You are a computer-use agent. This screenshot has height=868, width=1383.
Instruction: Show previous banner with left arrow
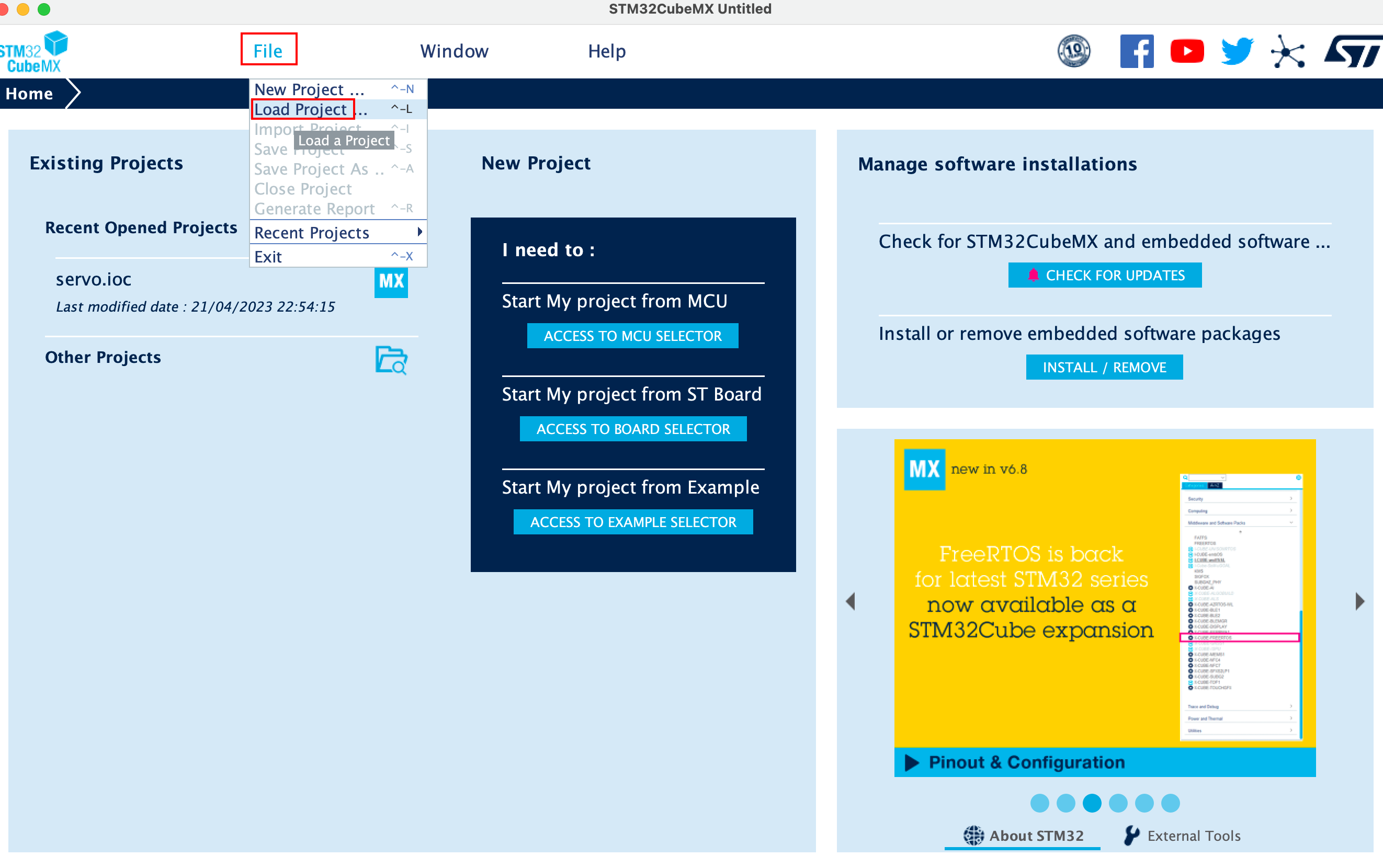point(851,601)
